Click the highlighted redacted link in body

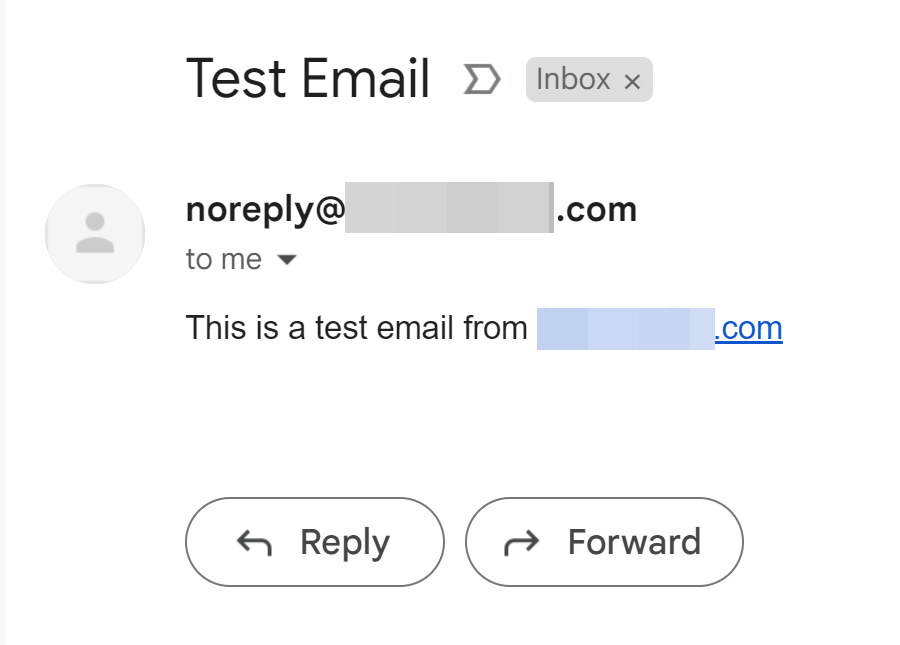click(626, 329)
